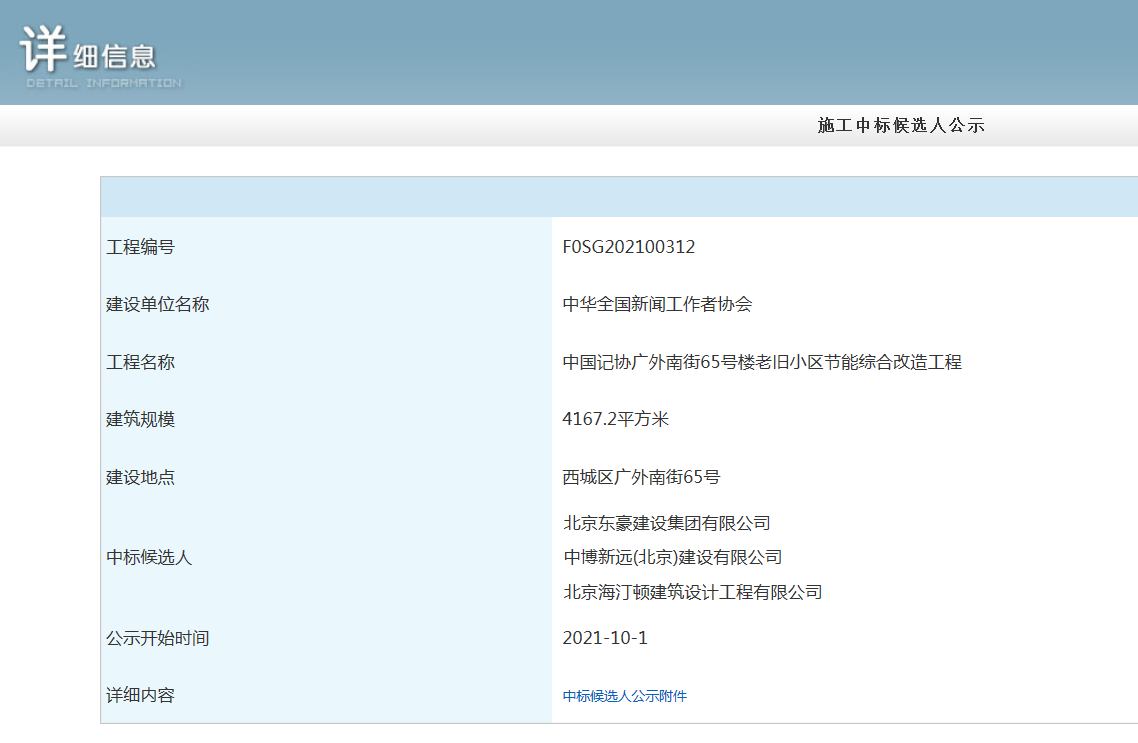Click the project name 中国记协广外南街65号楼 value
Image resolution: width=1138 pixels, height=743 pixels.
point(761,362)
